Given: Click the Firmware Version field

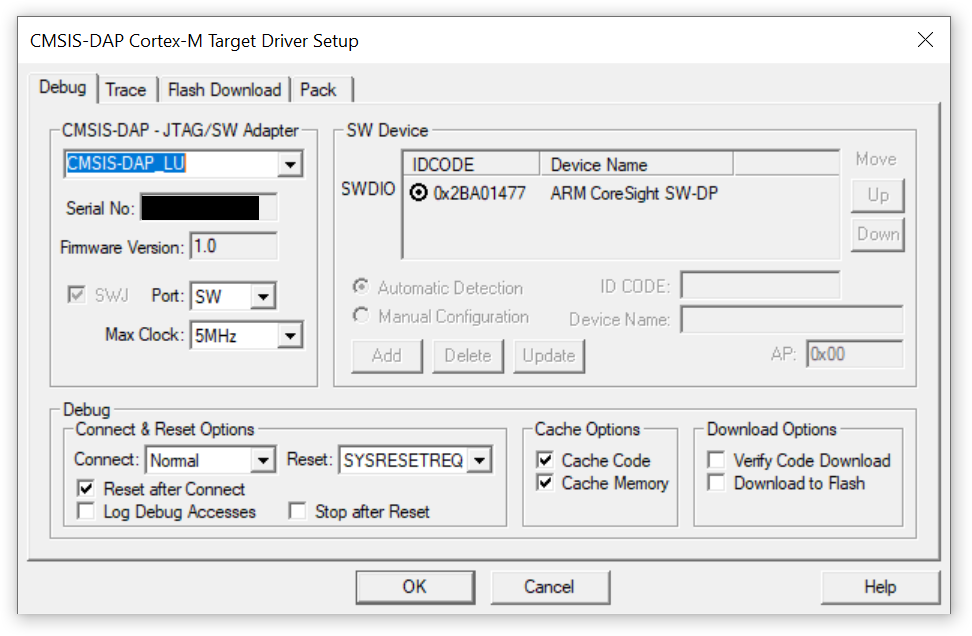Looking at the screenshot, I should [x=234, y=247].
